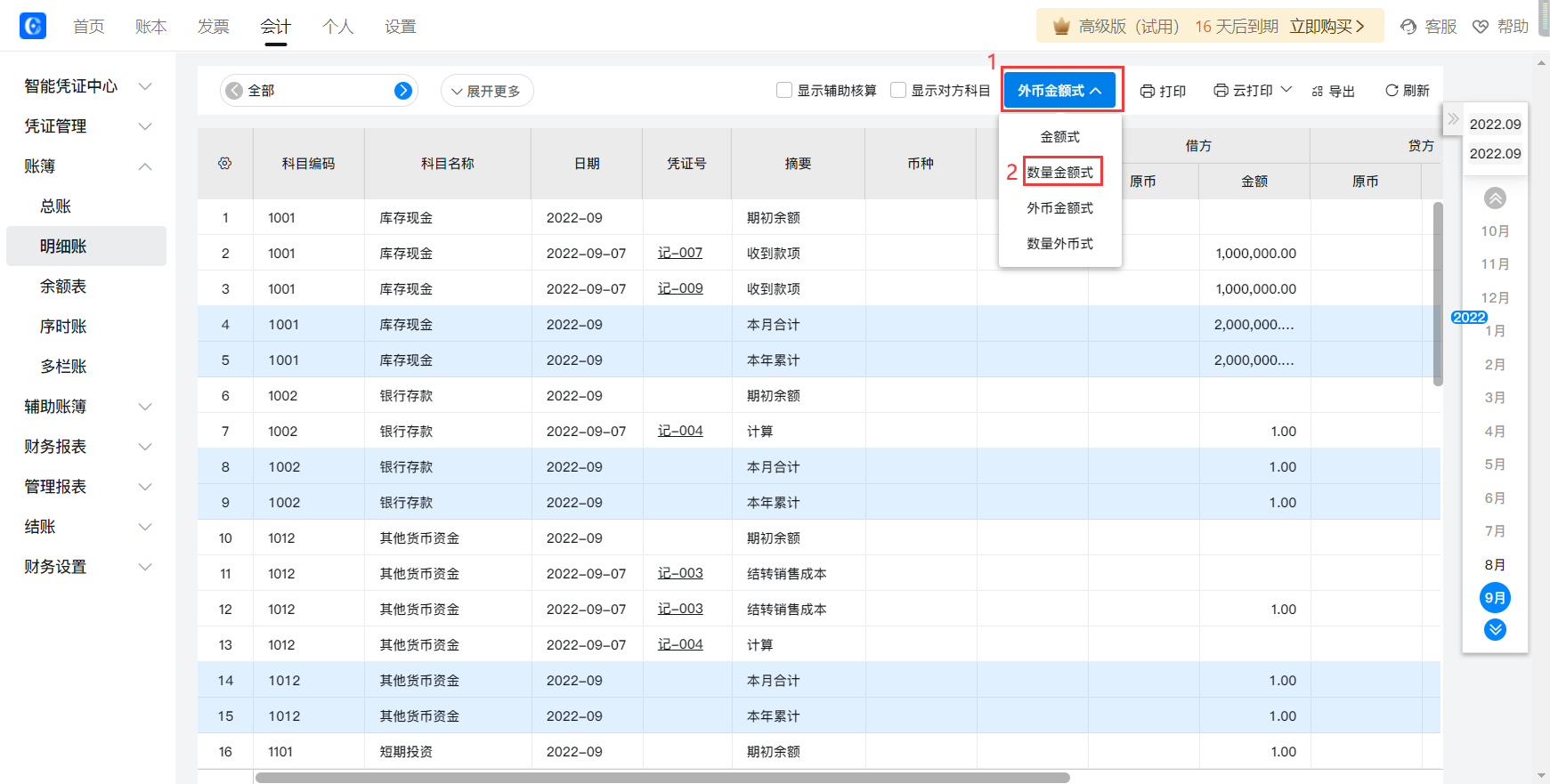Select 明细账 in sidebar
Screen dimensions: 1550x784
coord(86,247)
